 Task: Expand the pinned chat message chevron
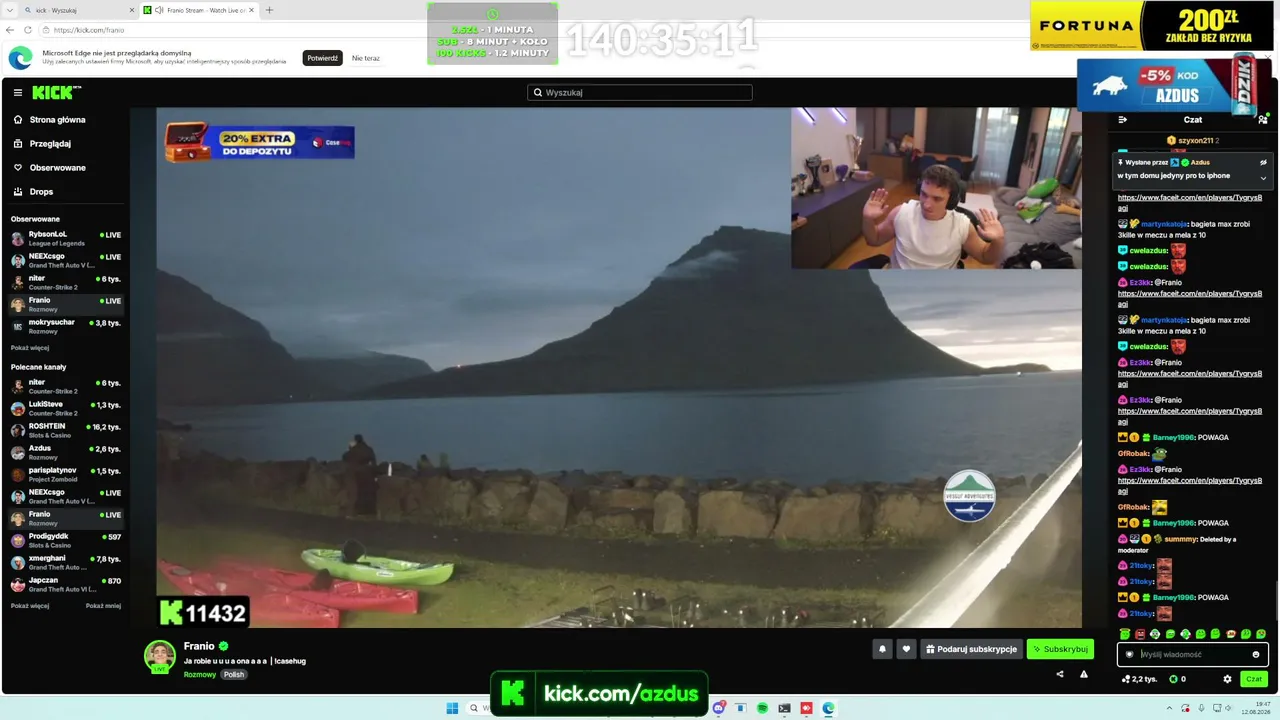1263,178
